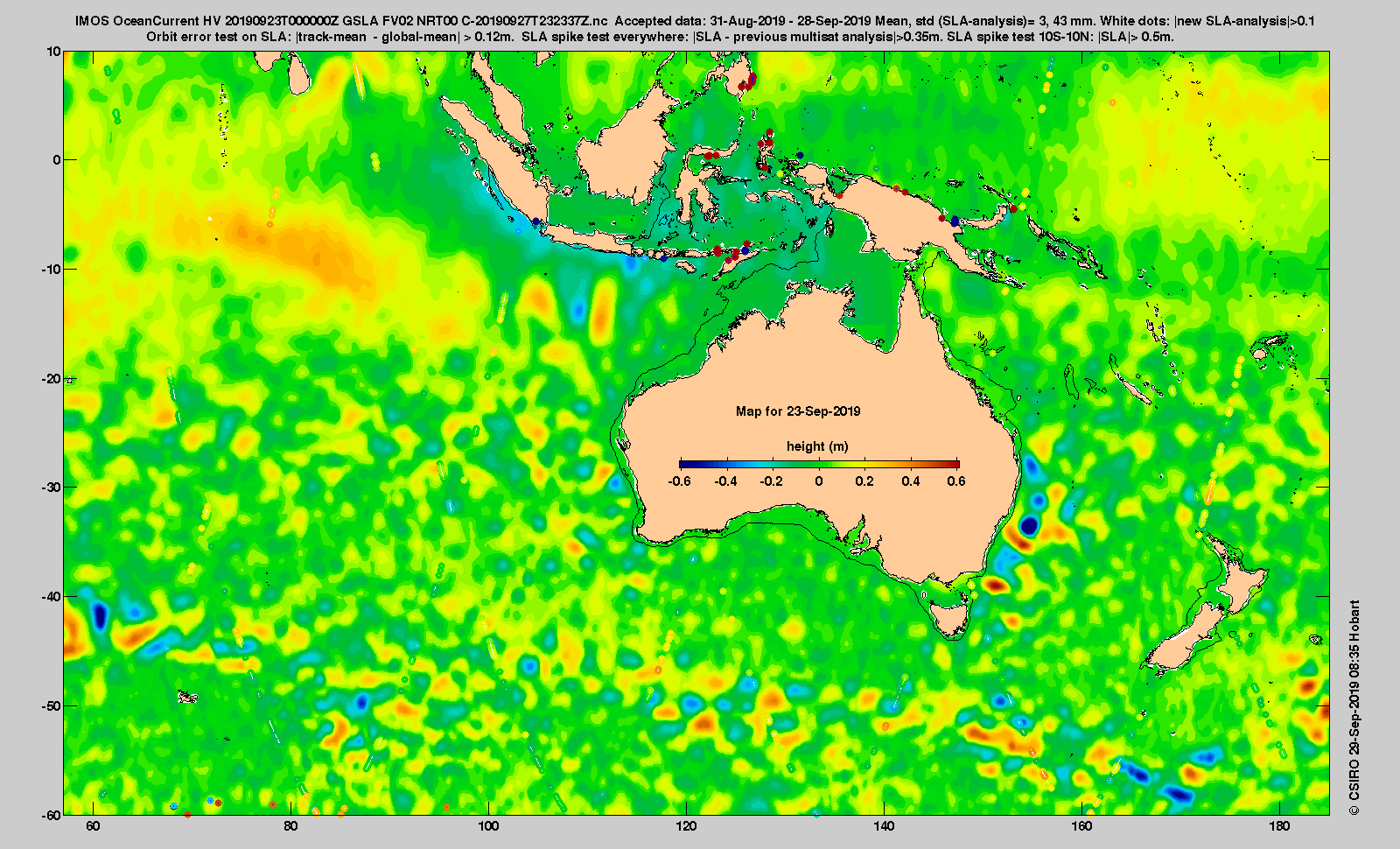Select the "Map for 23-Sep-2019" label

(x=798, y=411)
